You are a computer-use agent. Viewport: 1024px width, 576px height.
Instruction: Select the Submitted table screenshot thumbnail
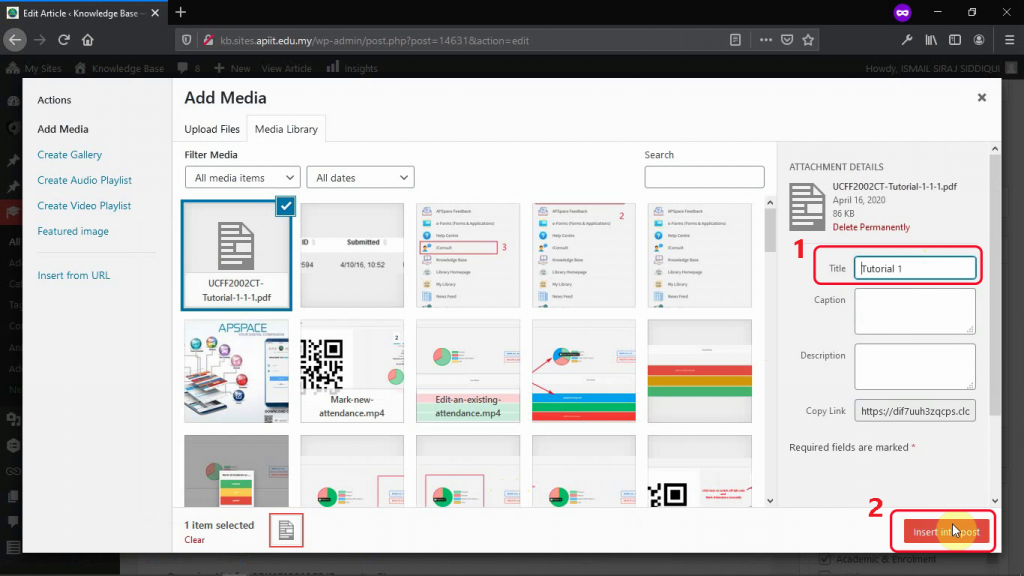click(x=352, y=255)
